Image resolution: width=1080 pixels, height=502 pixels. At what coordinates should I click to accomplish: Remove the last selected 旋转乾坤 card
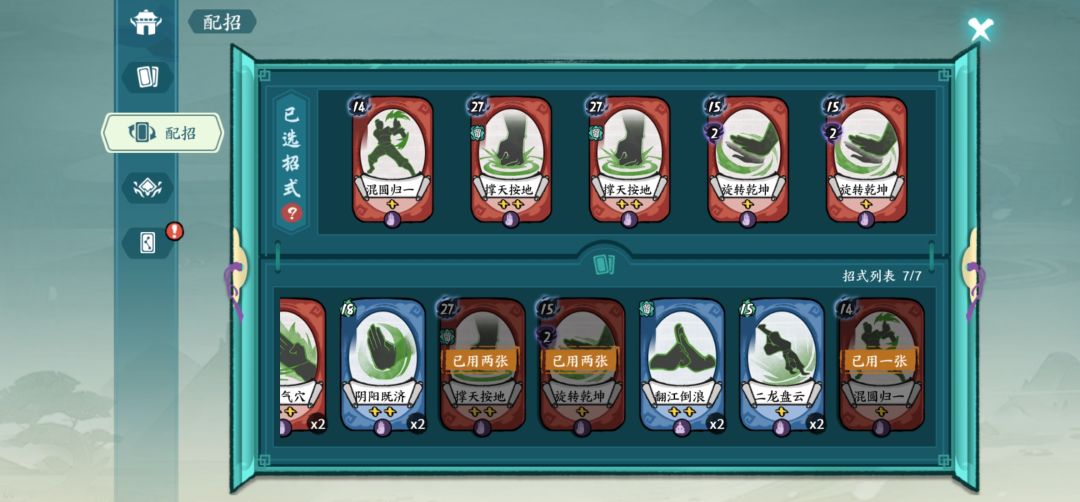866,161
